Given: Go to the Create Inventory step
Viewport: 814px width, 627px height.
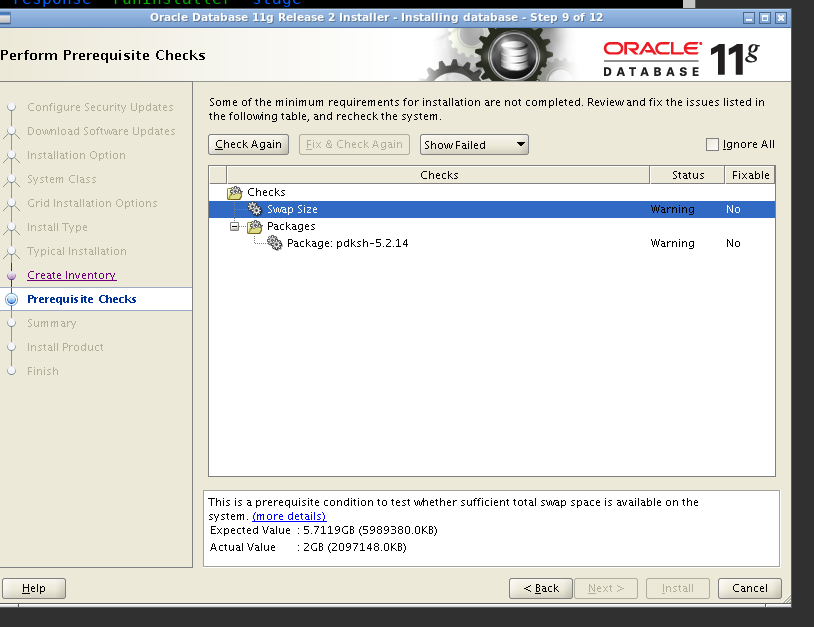Looking at the screenshot, I should (x=72, y=275).
